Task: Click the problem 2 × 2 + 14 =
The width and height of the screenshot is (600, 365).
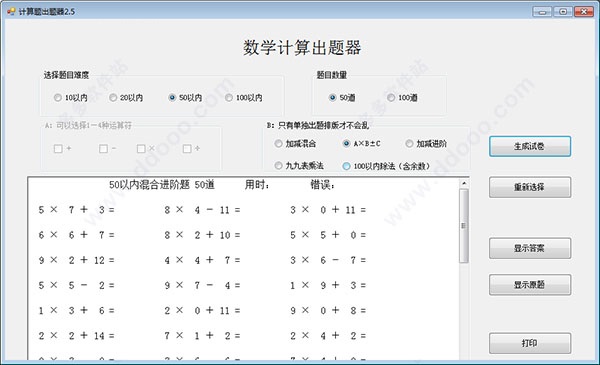Action: point(77,336)
